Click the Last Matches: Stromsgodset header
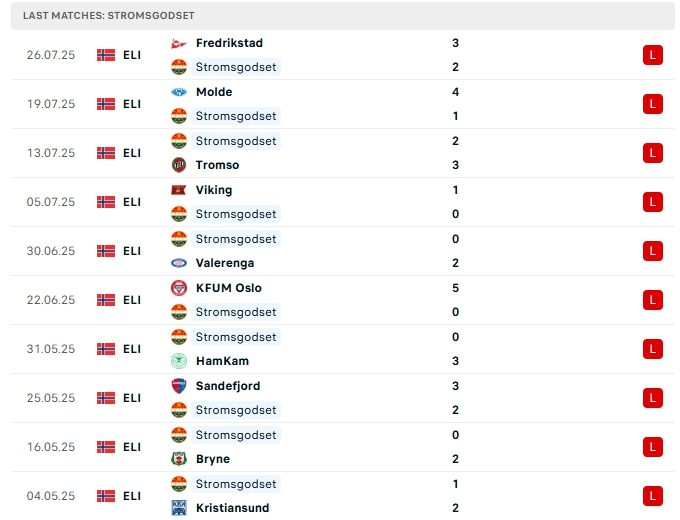 click(108, 16)
